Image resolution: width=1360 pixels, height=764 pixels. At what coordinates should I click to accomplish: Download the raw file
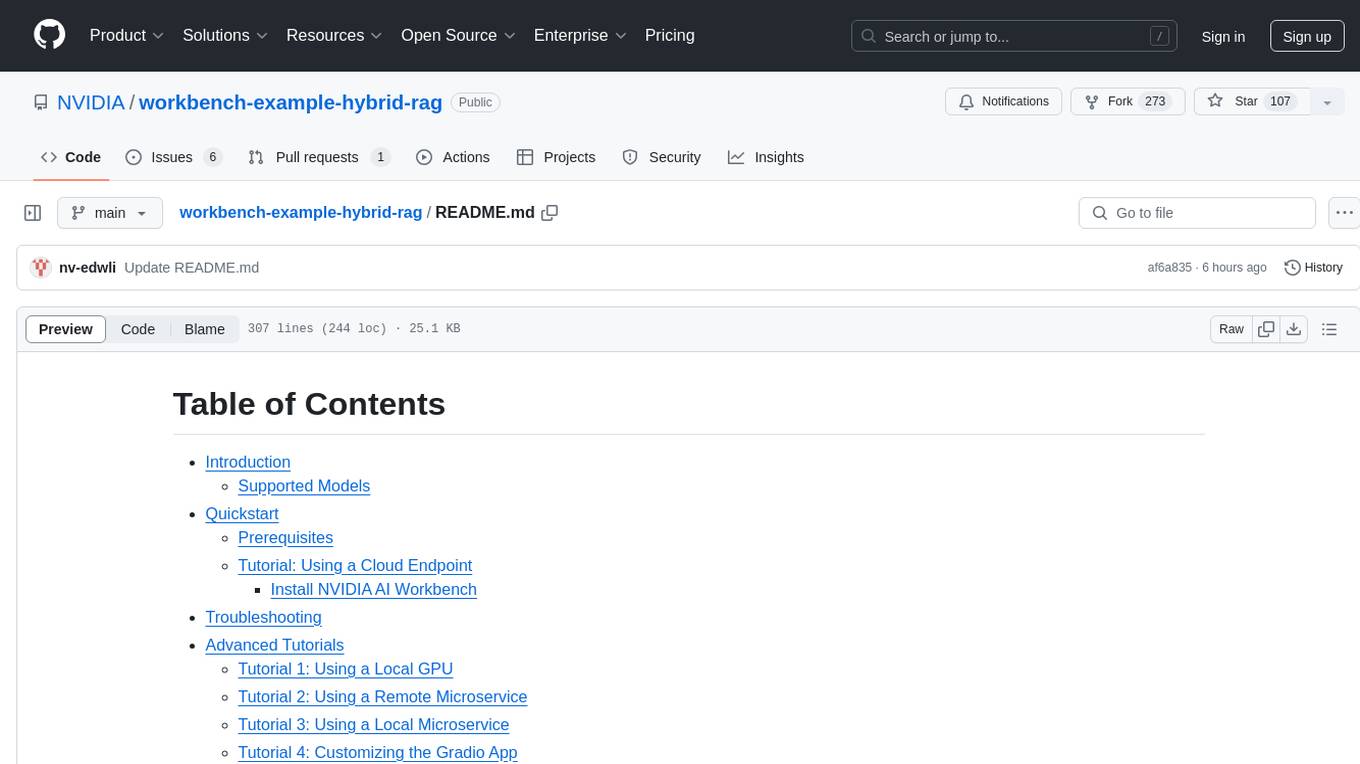pos(1294,329)
